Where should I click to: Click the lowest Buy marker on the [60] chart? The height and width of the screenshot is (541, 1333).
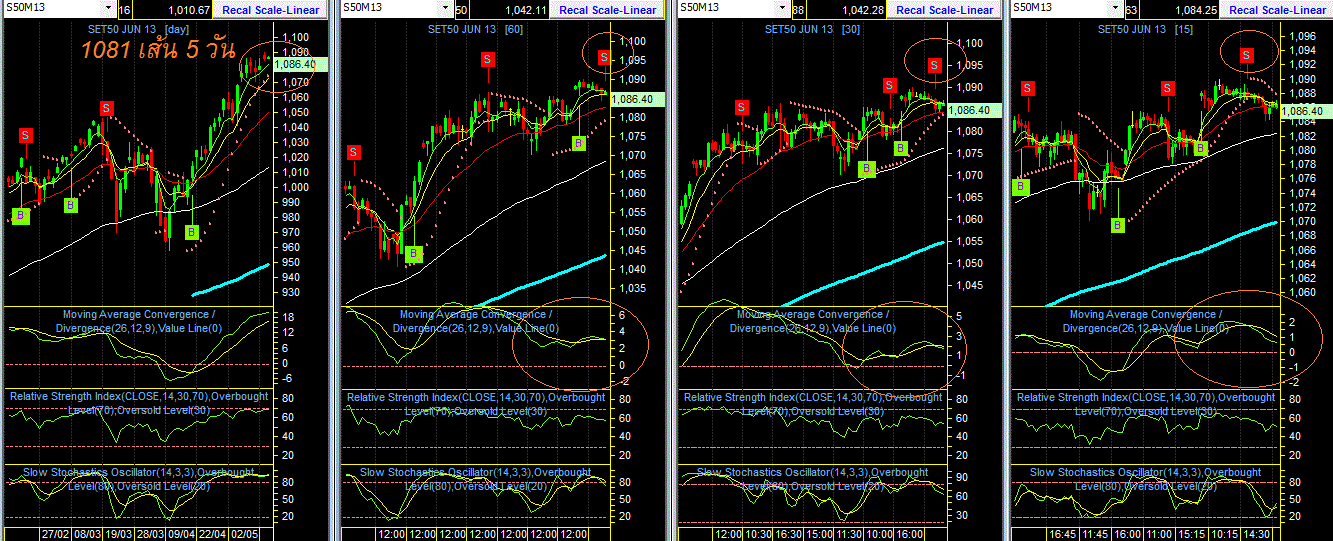click(414, 254)
